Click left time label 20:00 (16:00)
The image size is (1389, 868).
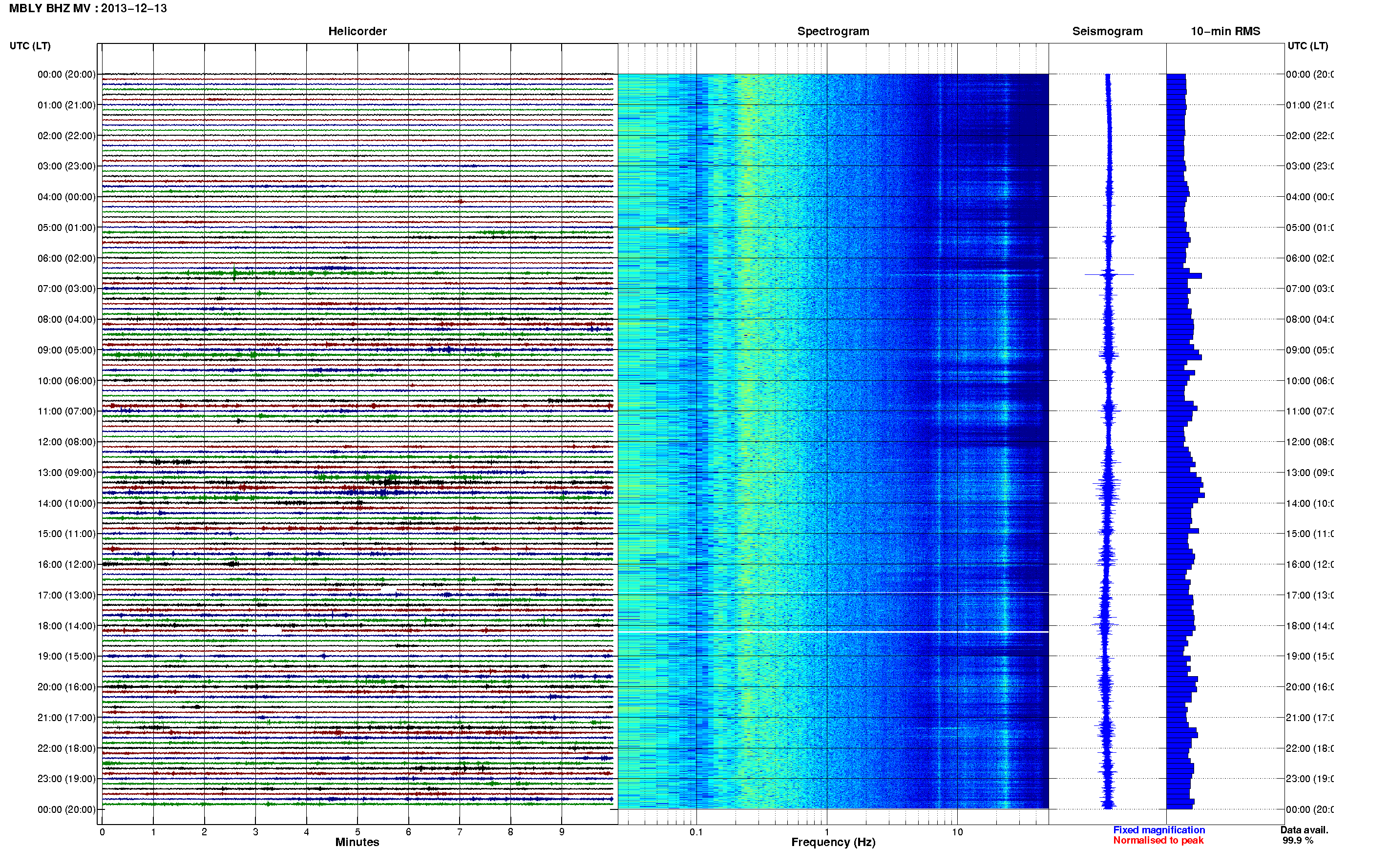pos(66,686)
